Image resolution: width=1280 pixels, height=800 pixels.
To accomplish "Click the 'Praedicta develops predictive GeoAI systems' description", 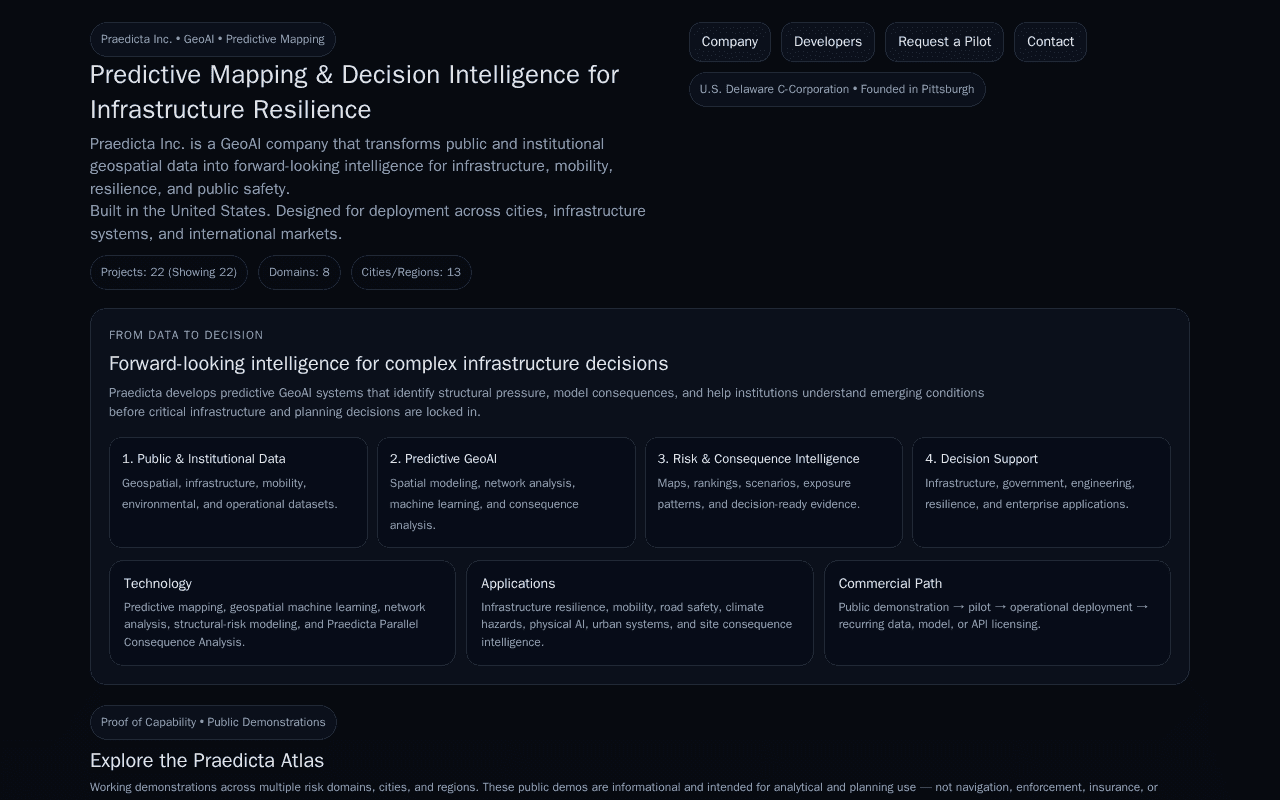I will click(547, 402).
